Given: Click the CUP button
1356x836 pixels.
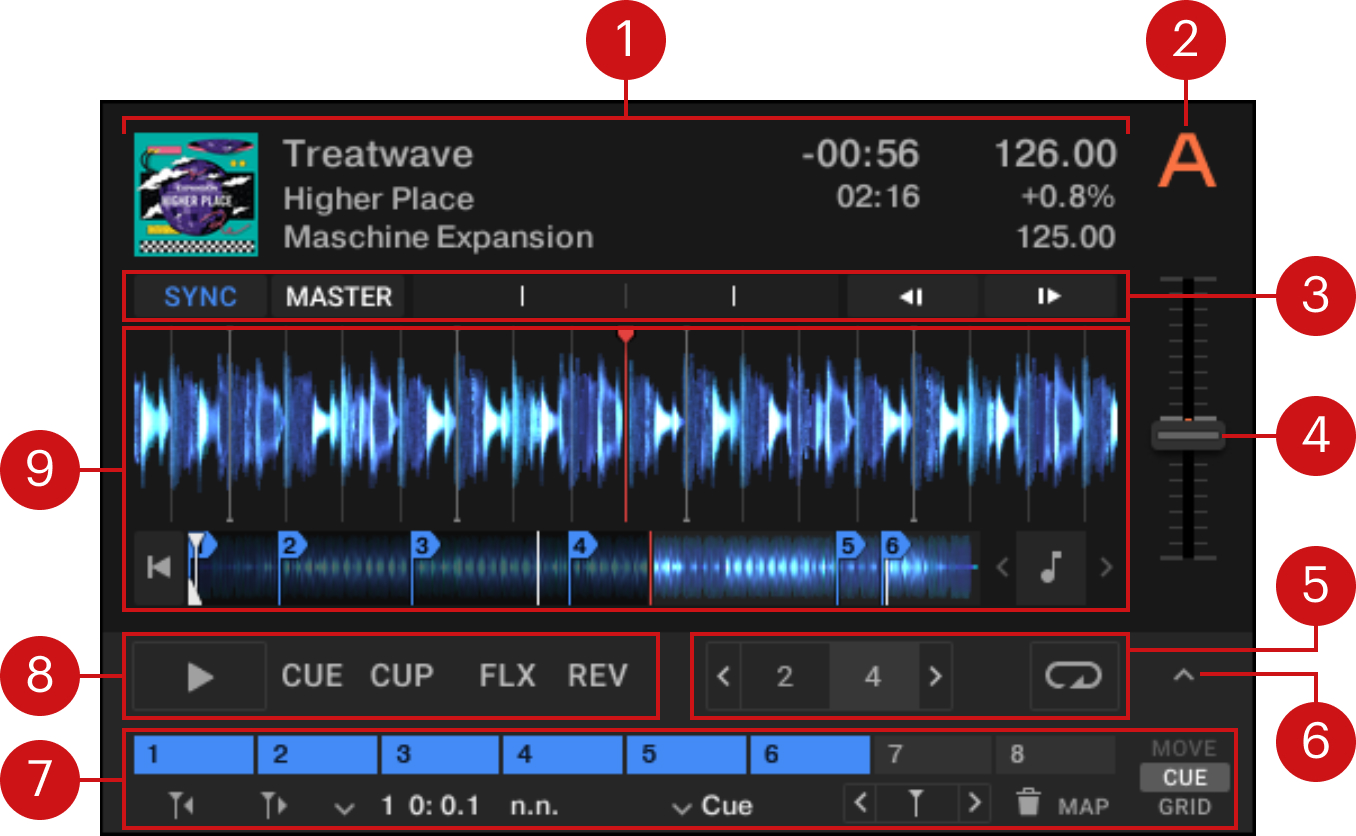Looking at the screenshot, I should tap(401, 676).
